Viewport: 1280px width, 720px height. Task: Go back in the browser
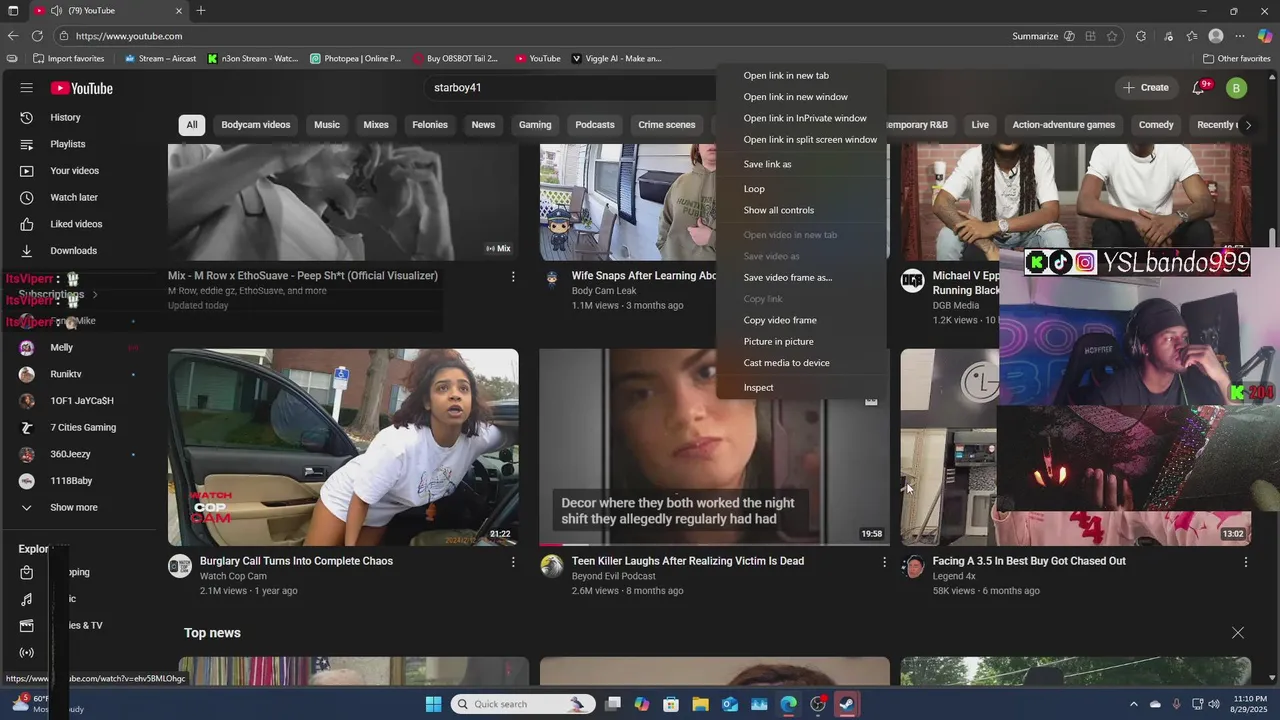click(x=13, y=36)
